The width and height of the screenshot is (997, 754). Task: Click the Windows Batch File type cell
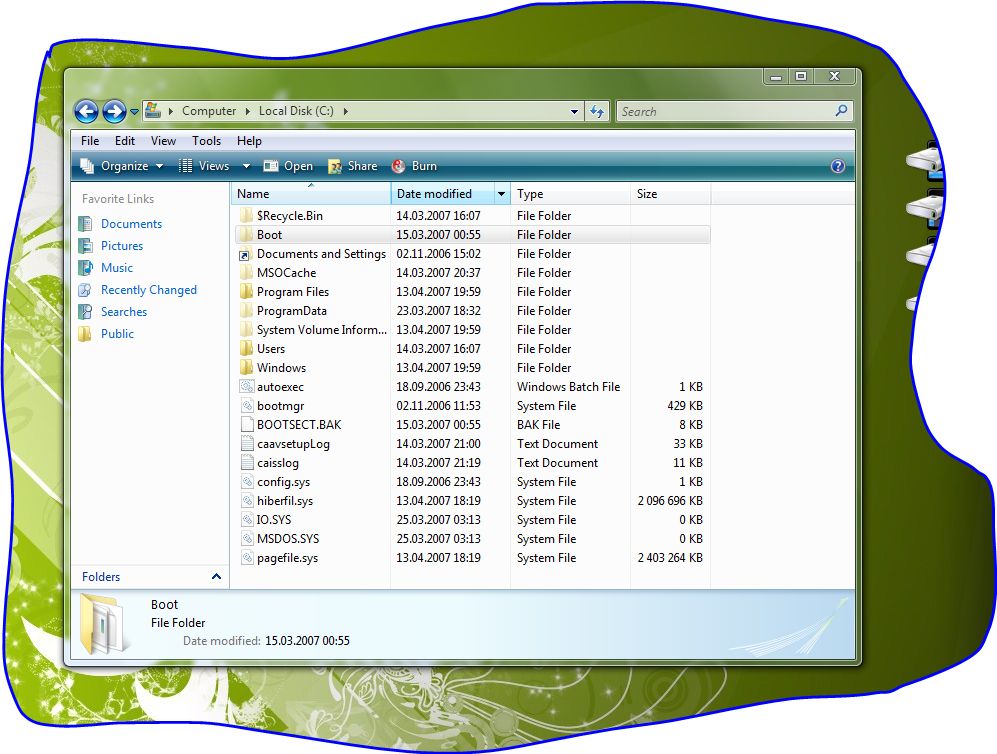(568, 387)
